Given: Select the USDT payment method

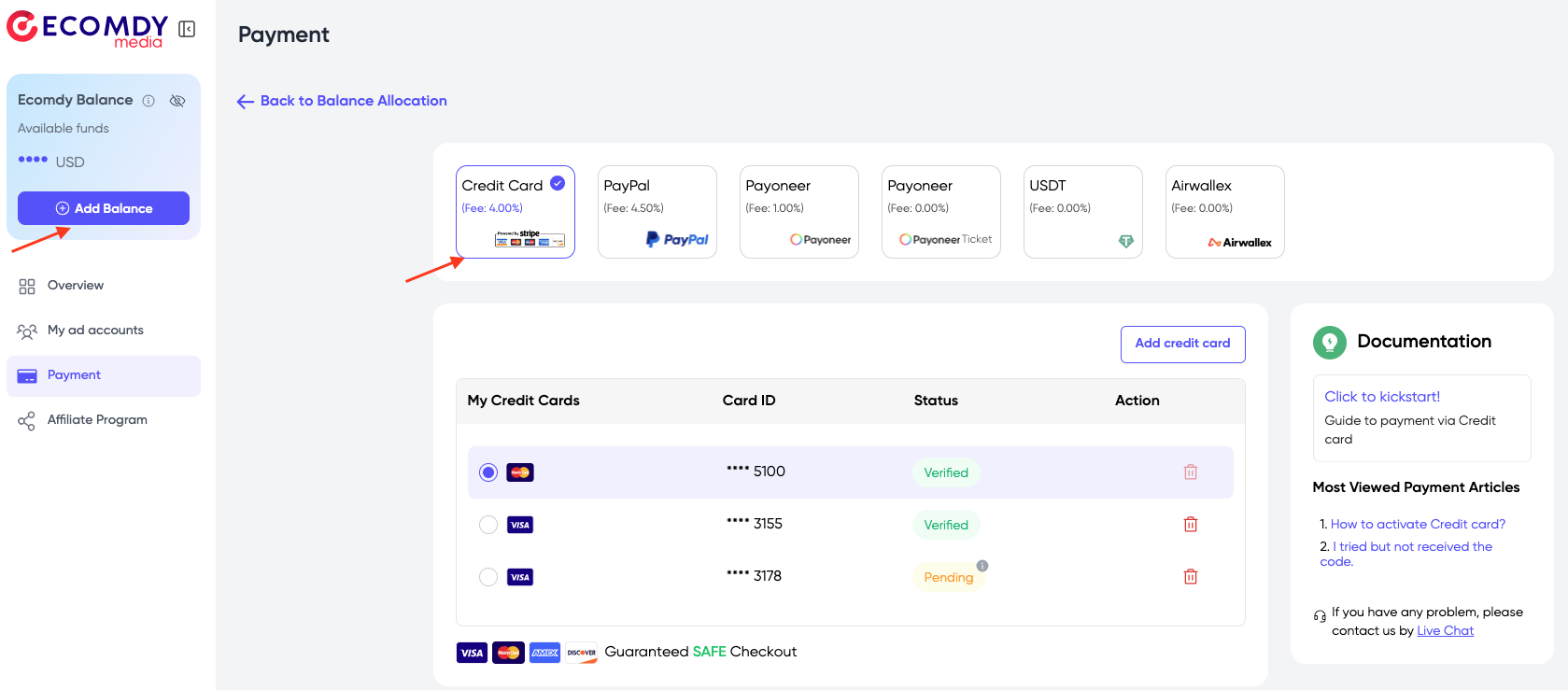Looking at the screenshot, I should 1083,212.
